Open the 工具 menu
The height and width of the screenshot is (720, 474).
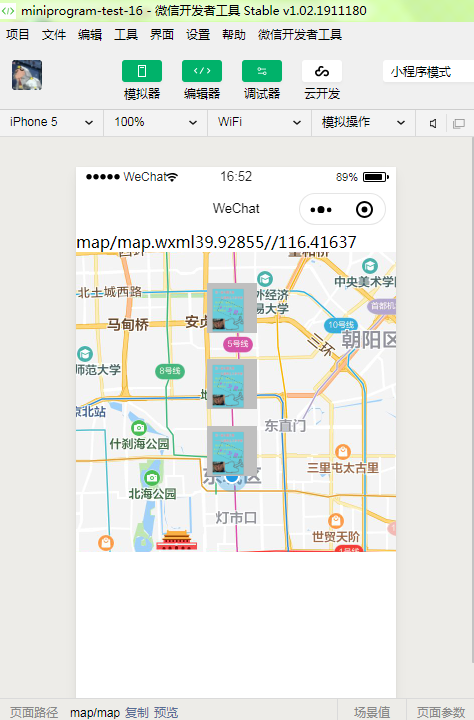tap(126, 34)
